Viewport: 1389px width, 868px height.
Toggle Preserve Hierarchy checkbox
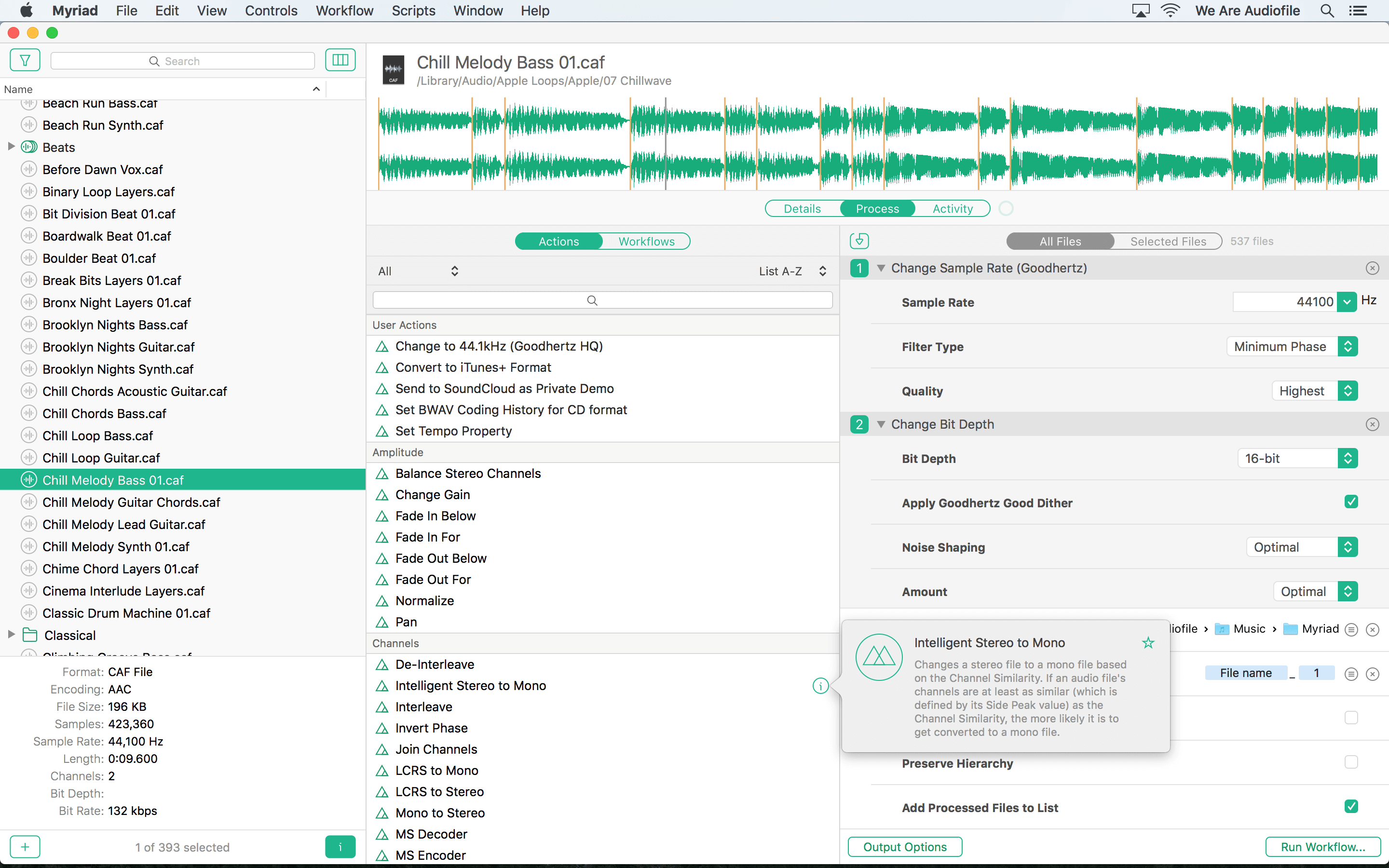click(x=1351, y=762)
